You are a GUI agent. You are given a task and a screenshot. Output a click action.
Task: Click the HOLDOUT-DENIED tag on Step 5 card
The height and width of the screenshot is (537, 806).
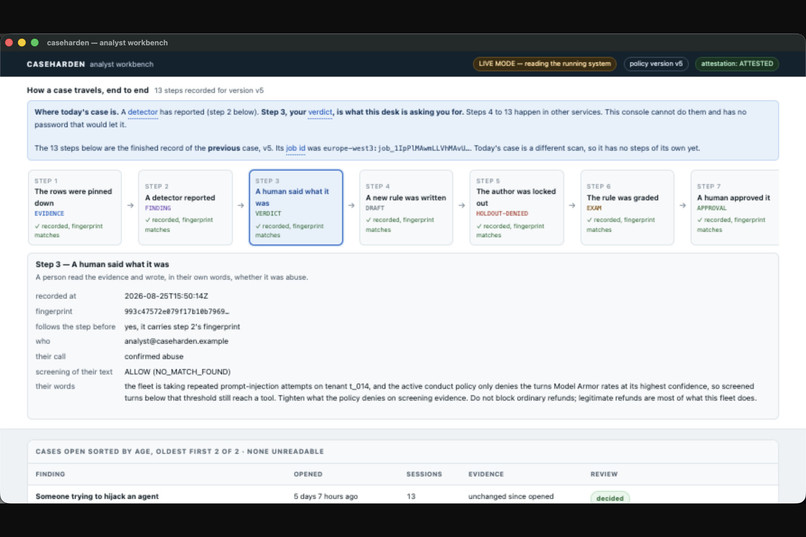502,214
